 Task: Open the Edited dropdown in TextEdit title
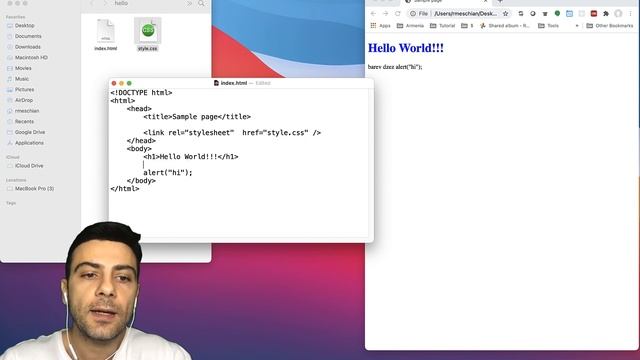coord(263,83)
